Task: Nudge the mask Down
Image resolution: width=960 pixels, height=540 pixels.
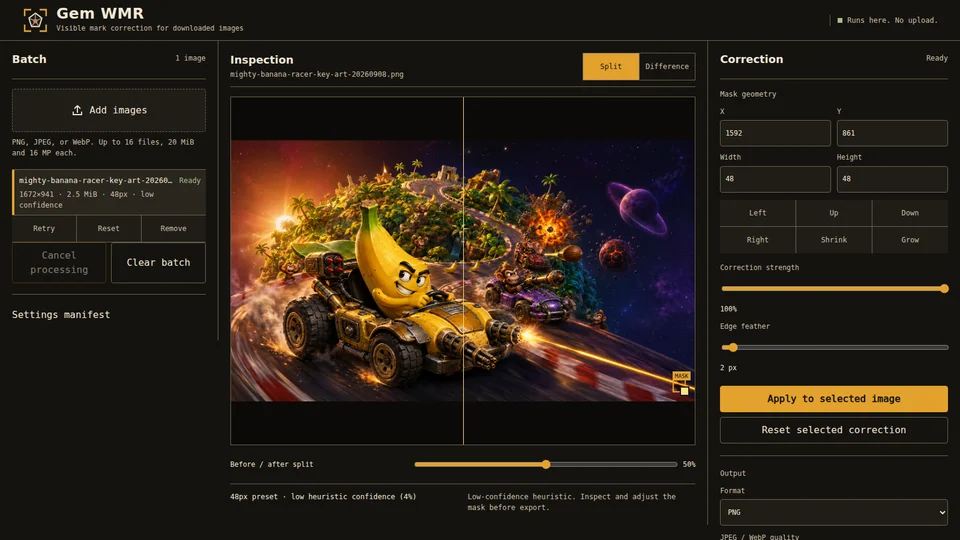Action: coord(910,213)
